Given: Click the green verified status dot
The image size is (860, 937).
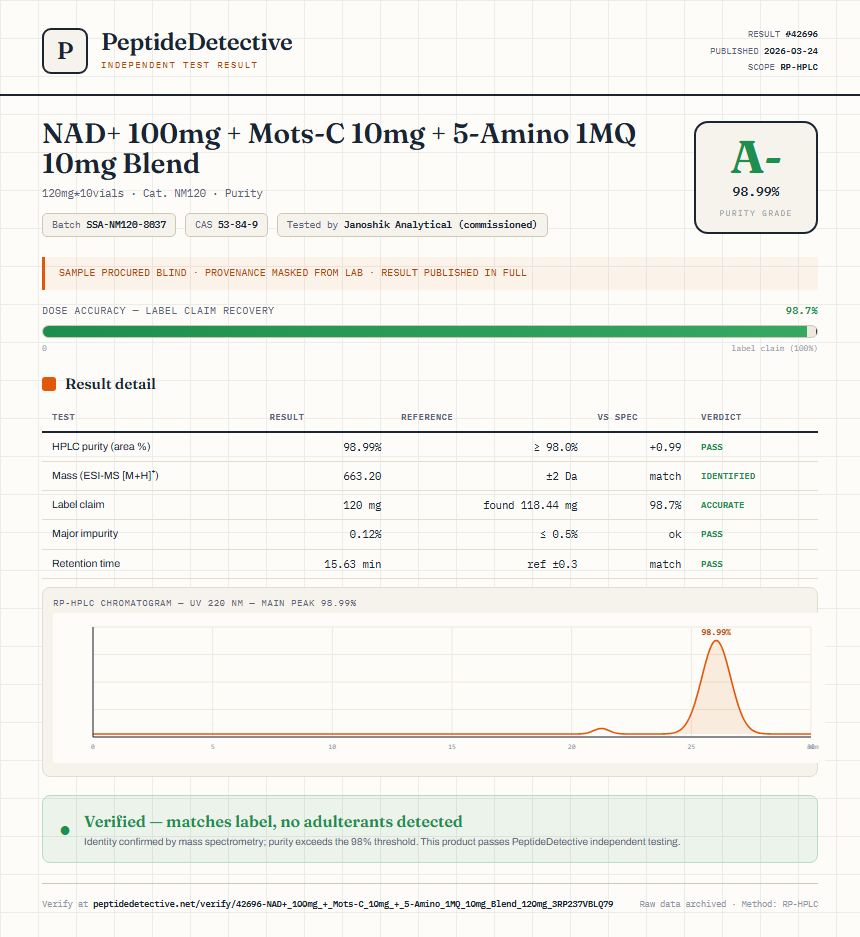Looking at the screenshot, I should pyautogui.click(x=65, y=830).
